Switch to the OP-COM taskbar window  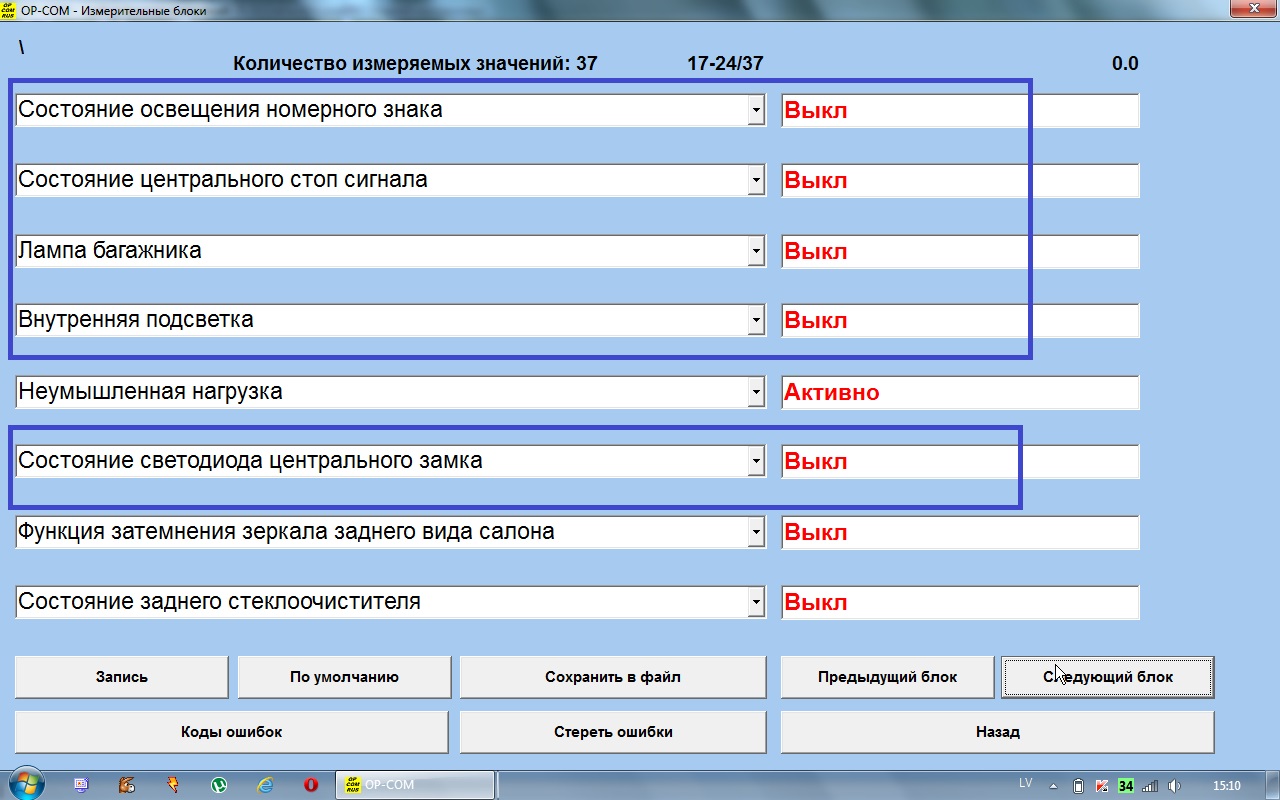click(414, 785)
